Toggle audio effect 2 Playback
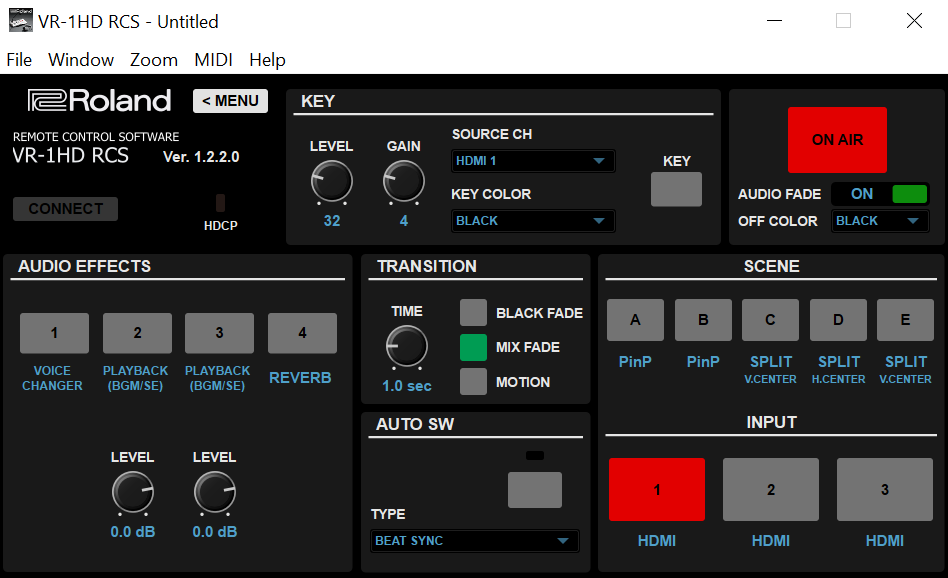 point(137,333)
